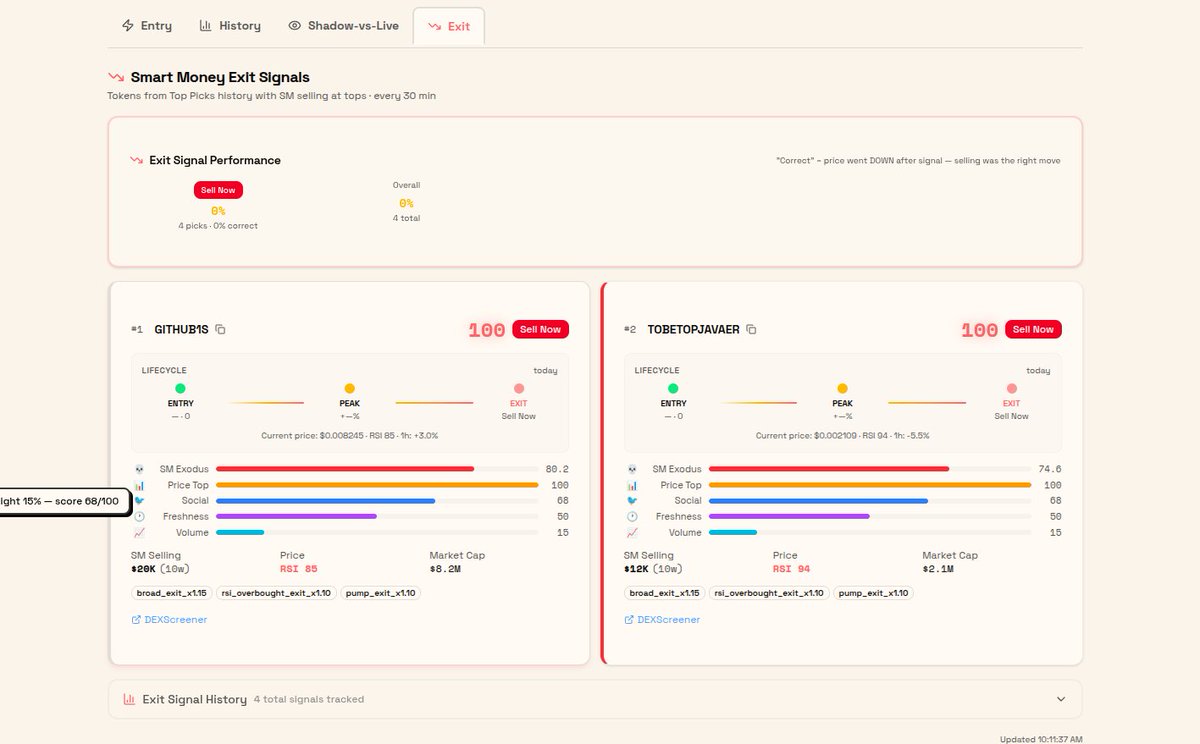Image resolution: width=1200 pixels, height=744 pixels.
Task: Click the green ENTRY dot on GITHUB1S lifecycle
Action: point(180,388)
